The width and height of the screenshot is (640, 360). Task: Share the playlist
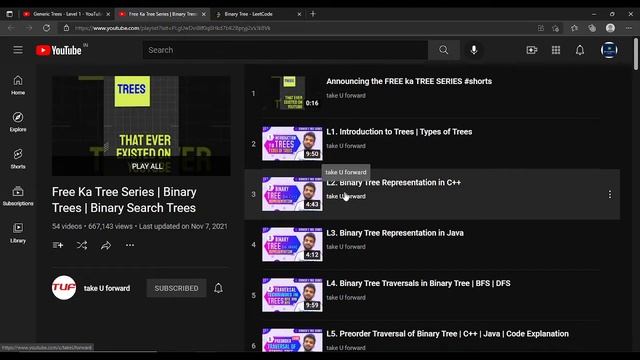[106, 245]
